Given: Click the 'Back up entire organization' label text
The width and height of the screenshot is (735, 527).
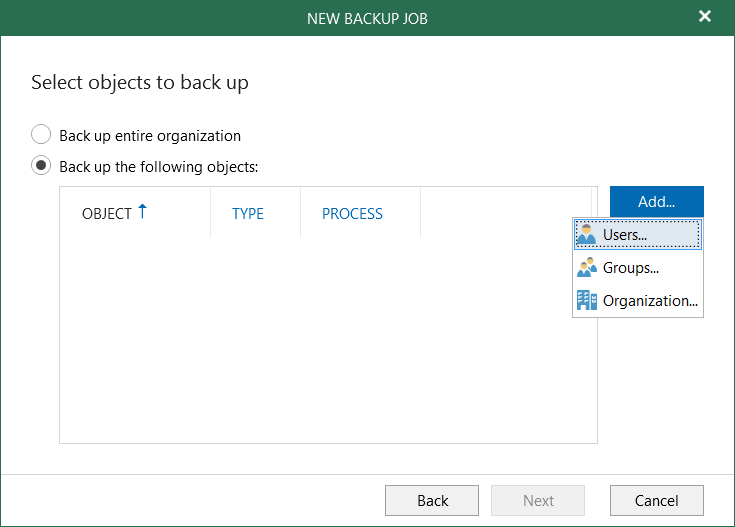Looking at the screenshot, I should point(150,135).
